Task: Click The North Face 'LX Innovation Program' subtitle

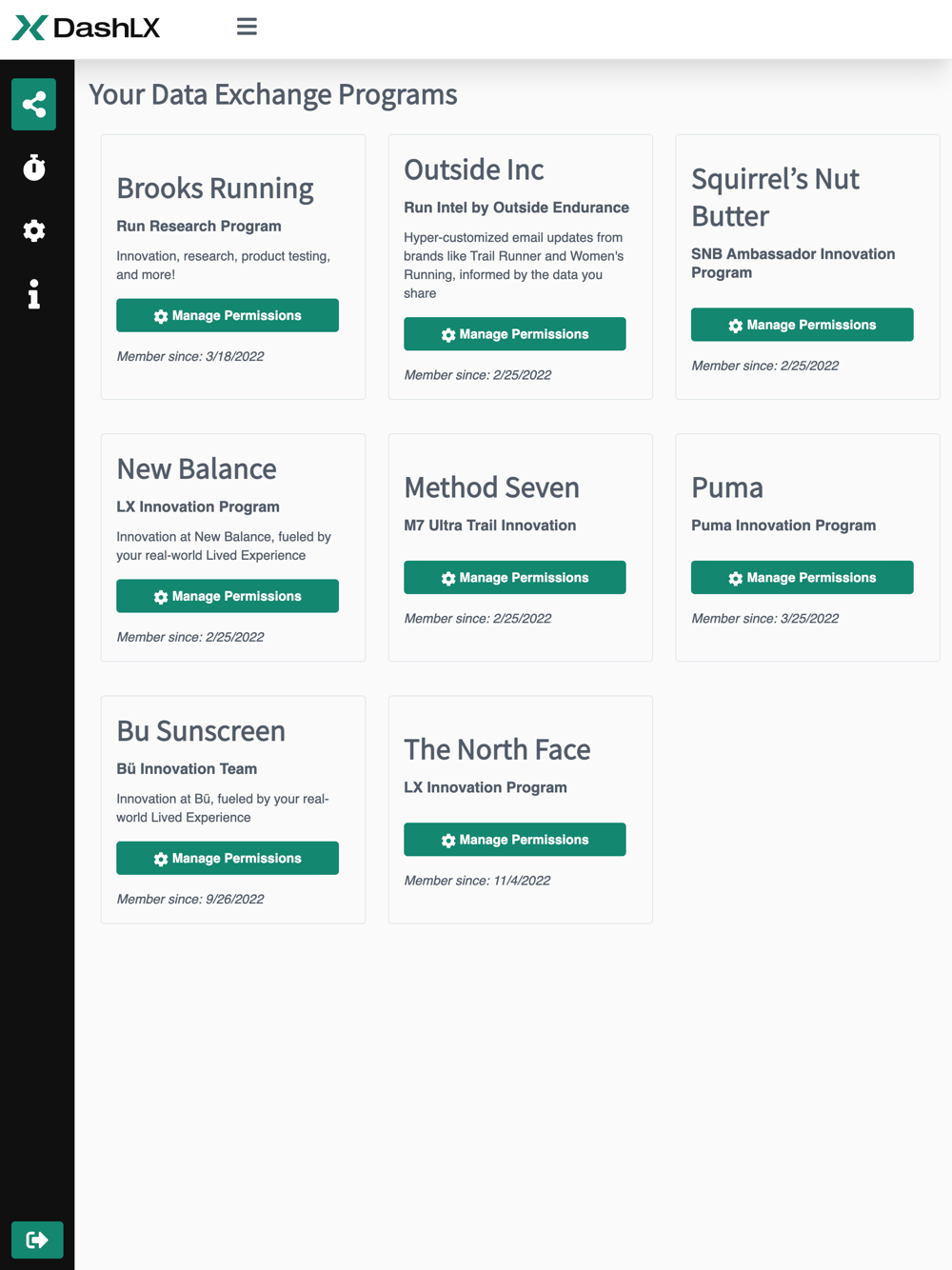Action: pyautogui.click(x=486, y=787)
